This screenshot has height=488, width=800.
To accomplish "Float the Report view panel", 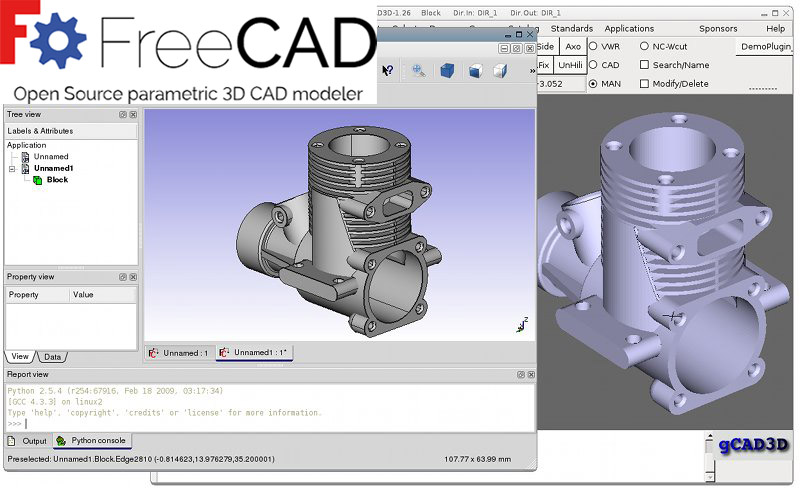I will tap(521, 374).
